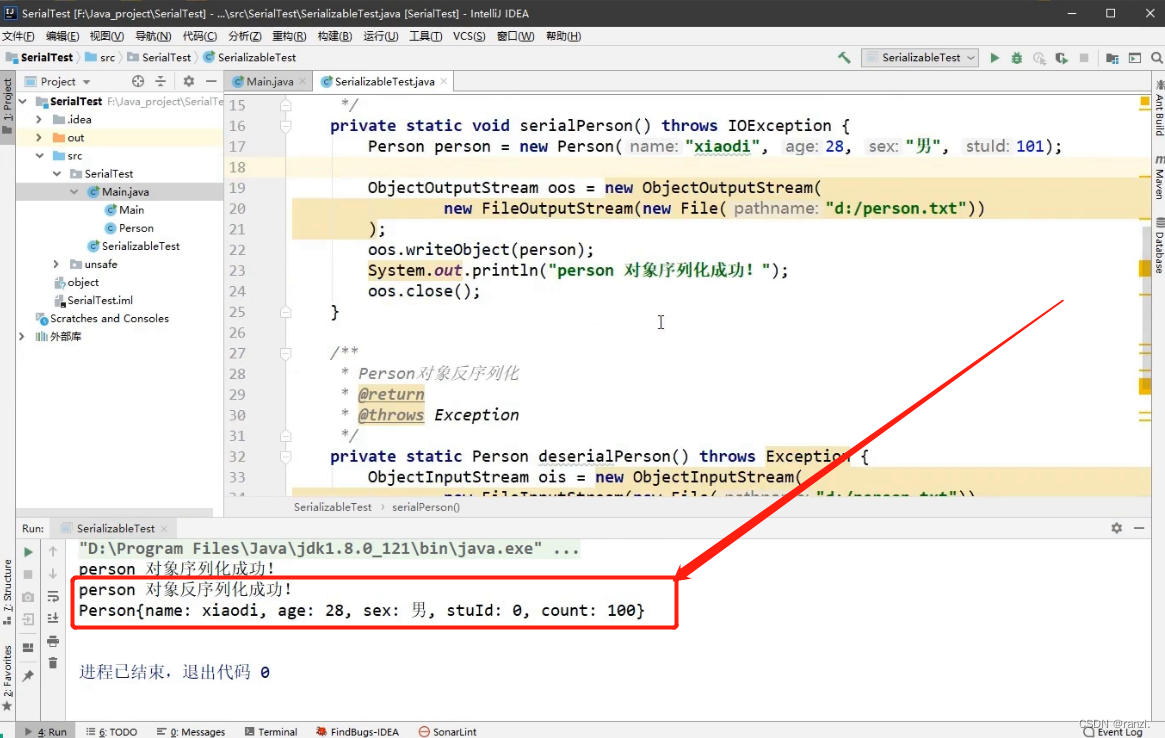The image size is (1165, 738).
Task: Click serialPerson() in the editor breadcrumb
Action: (x=426, y=507)
